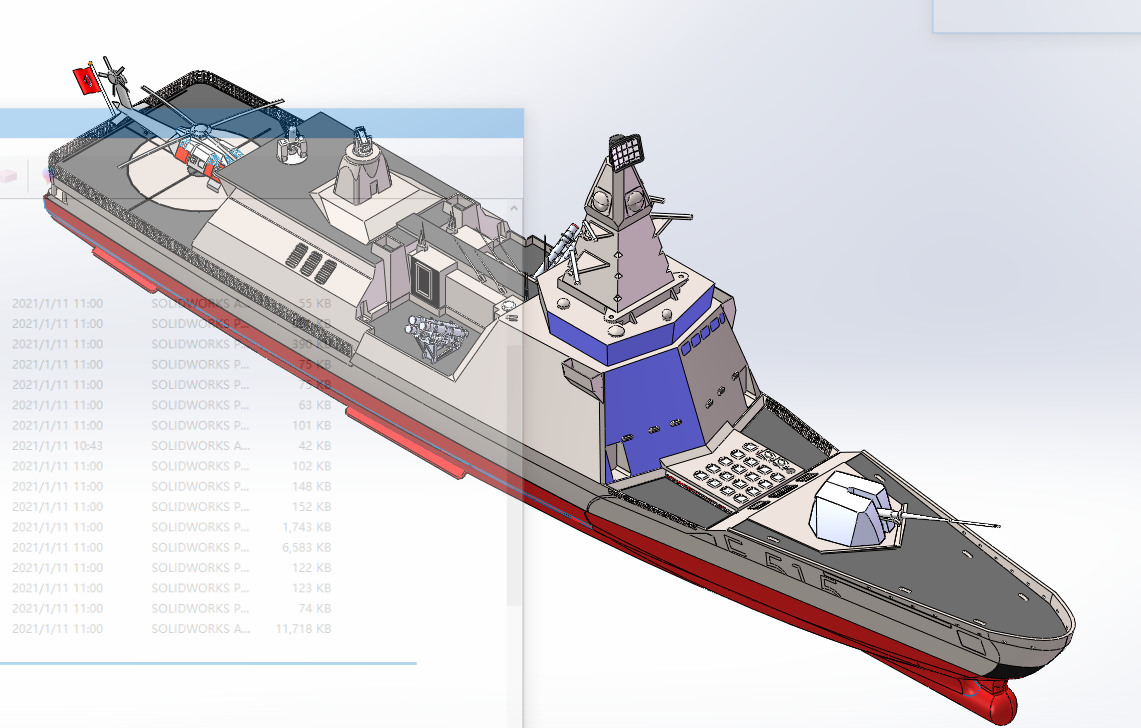Click the scroll-up arrow of the file list
Viewport: 1141px width, 728px height.
[x=514, y=208]
